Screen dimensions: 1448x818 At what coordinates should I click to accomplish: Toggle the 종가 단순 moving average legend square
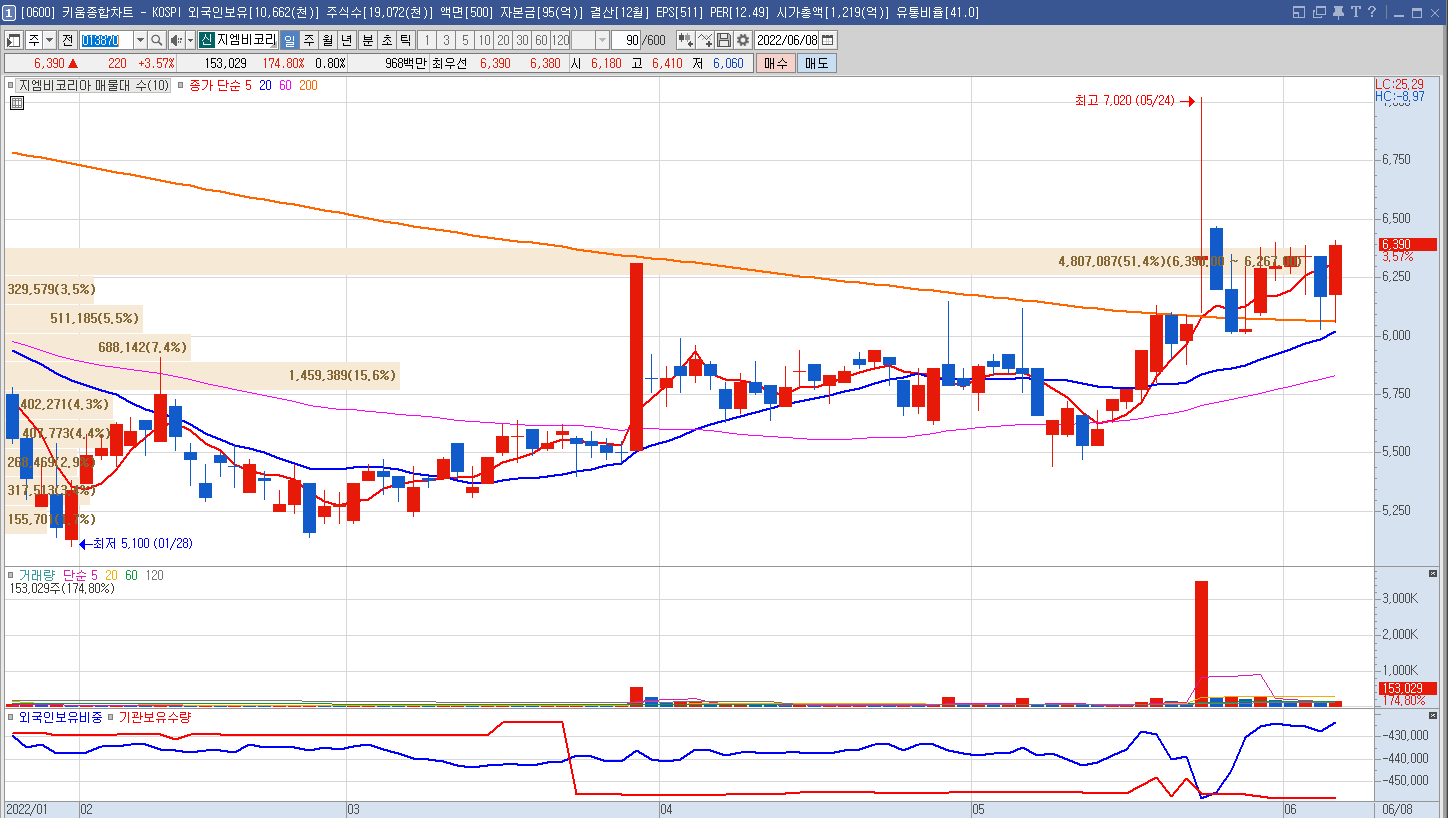[x=180, y=85]
